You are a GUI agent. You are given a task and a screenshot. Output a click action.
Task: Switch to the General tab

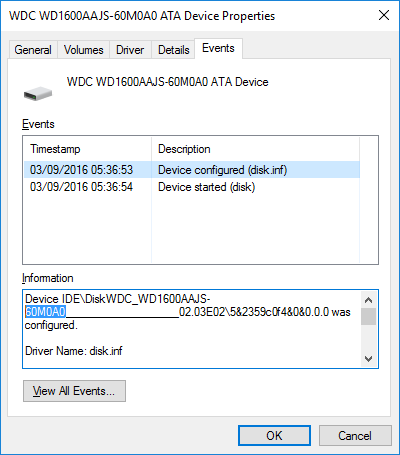[33, 50]
